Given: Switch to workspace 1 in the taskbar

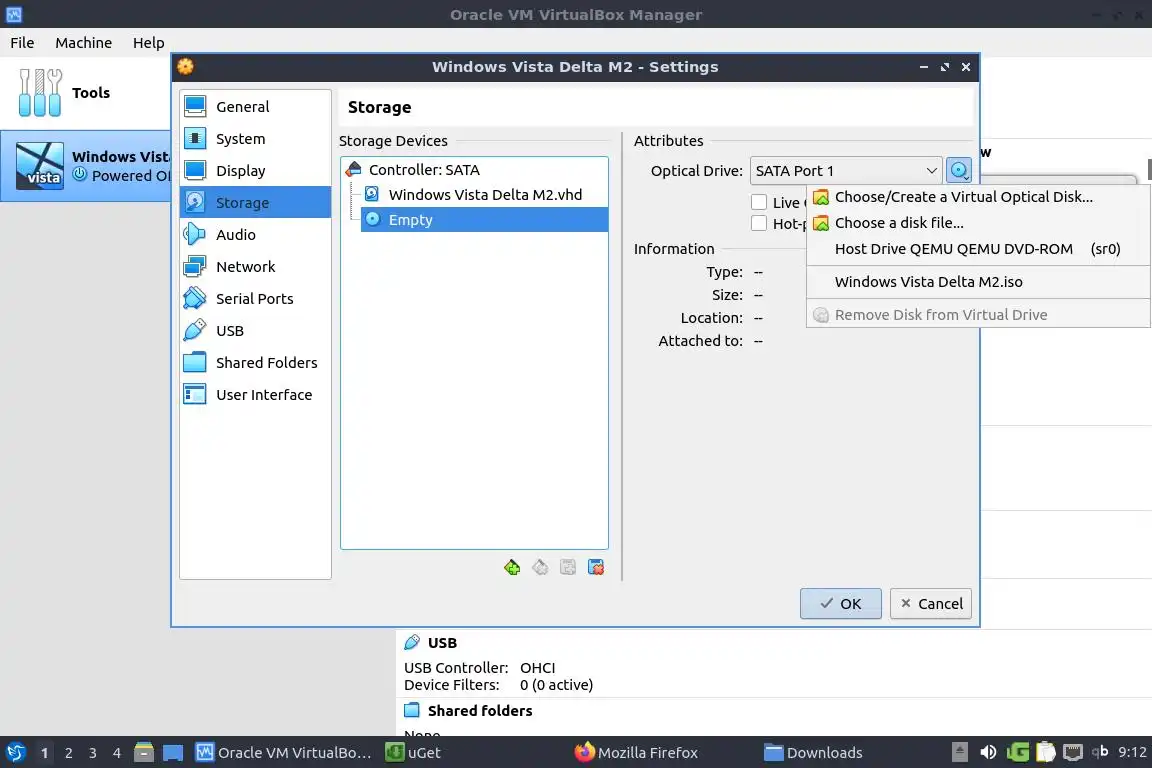Looking at the screenshot, I should click(x=44, y=753).
